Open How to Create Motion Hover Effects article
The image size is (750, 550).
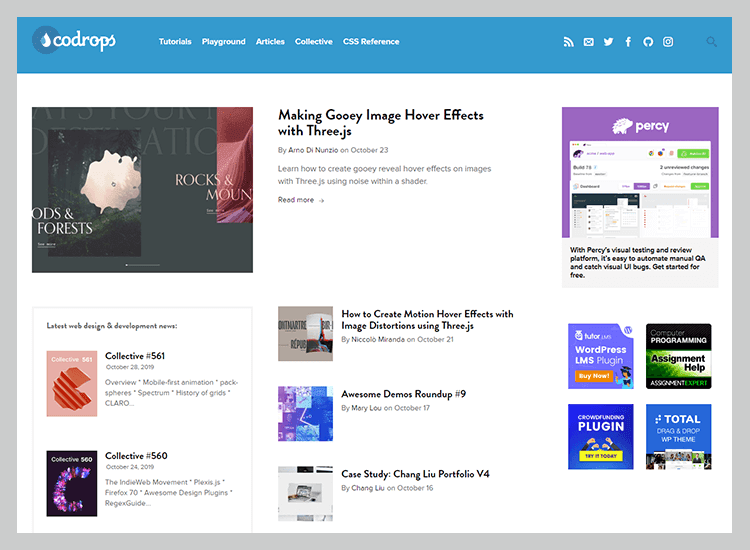[x=427, y=319]
